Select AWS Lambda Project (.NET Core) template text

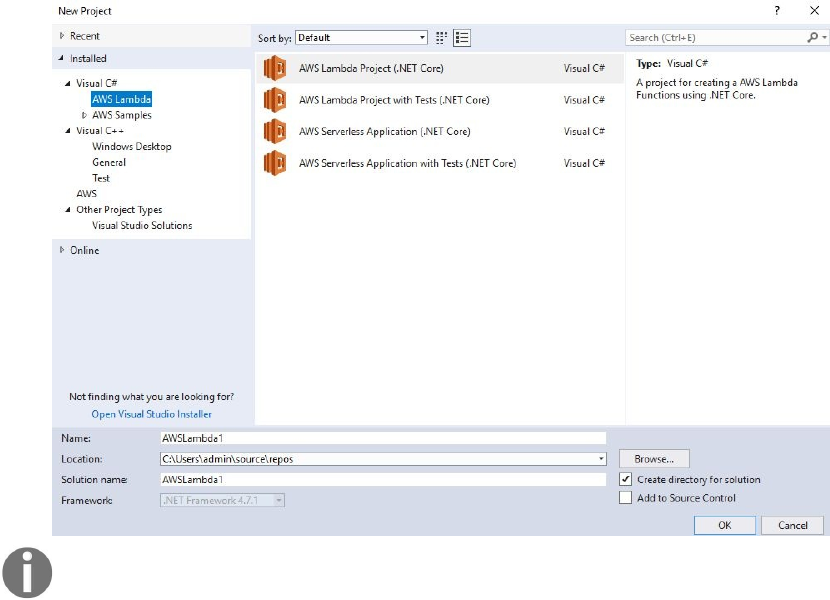tap(371, 68)
